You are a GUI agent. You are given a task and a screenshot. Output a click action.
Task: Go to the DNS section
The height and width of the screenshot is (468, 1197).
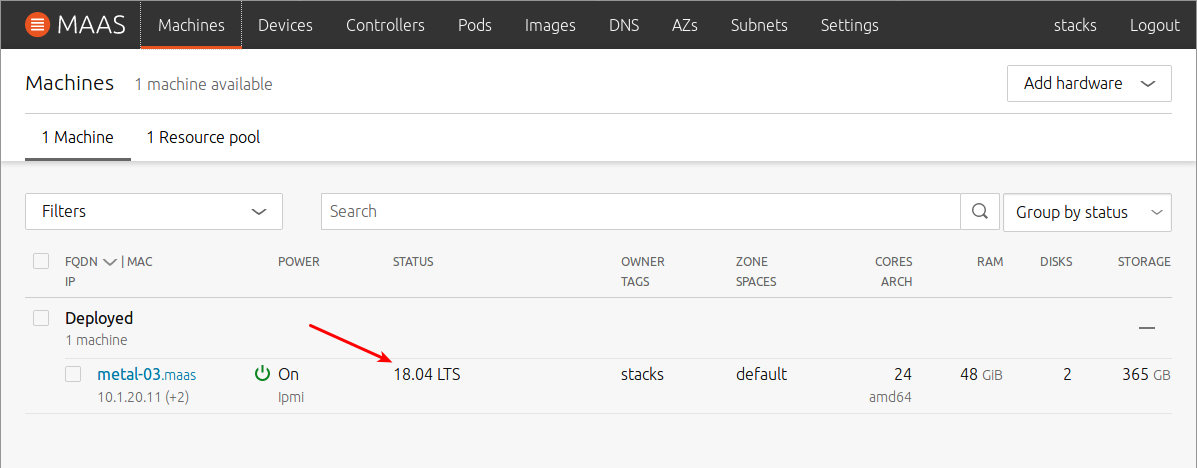[x=624, y=25]
